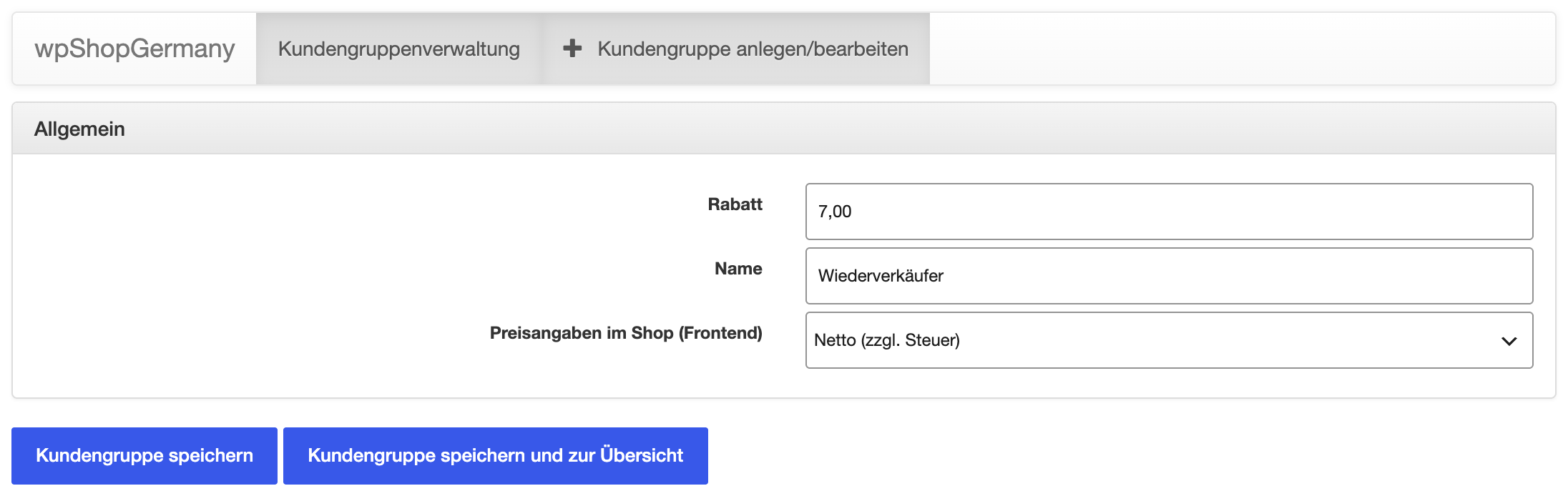Click Kundengruppe speichern und zur Übersicht
This screenshot has width=1568, height=496.
(x=496, y=456)
